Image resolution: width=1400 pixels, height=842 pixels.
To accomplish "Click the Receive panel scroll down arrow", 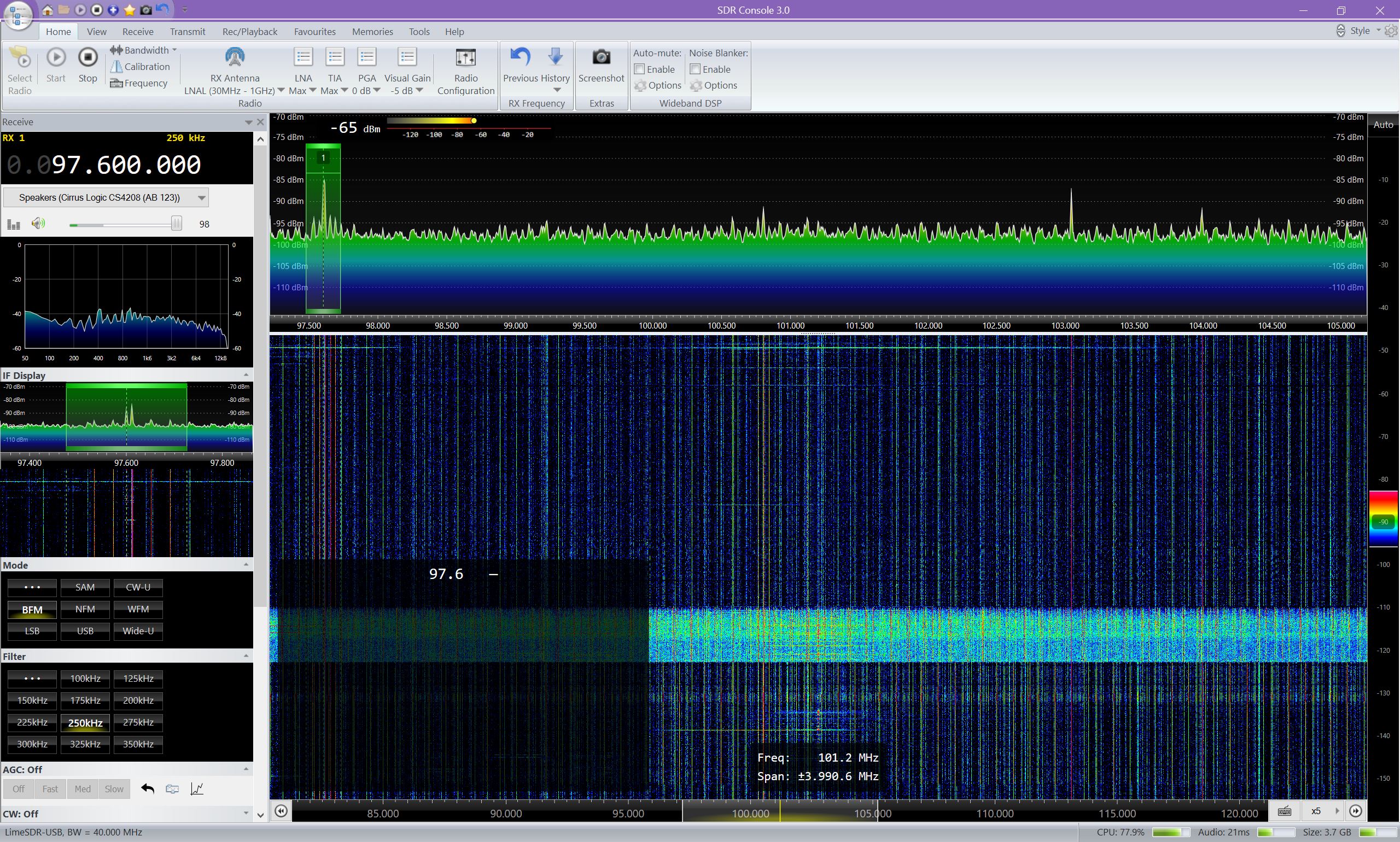I will point(260,815).
